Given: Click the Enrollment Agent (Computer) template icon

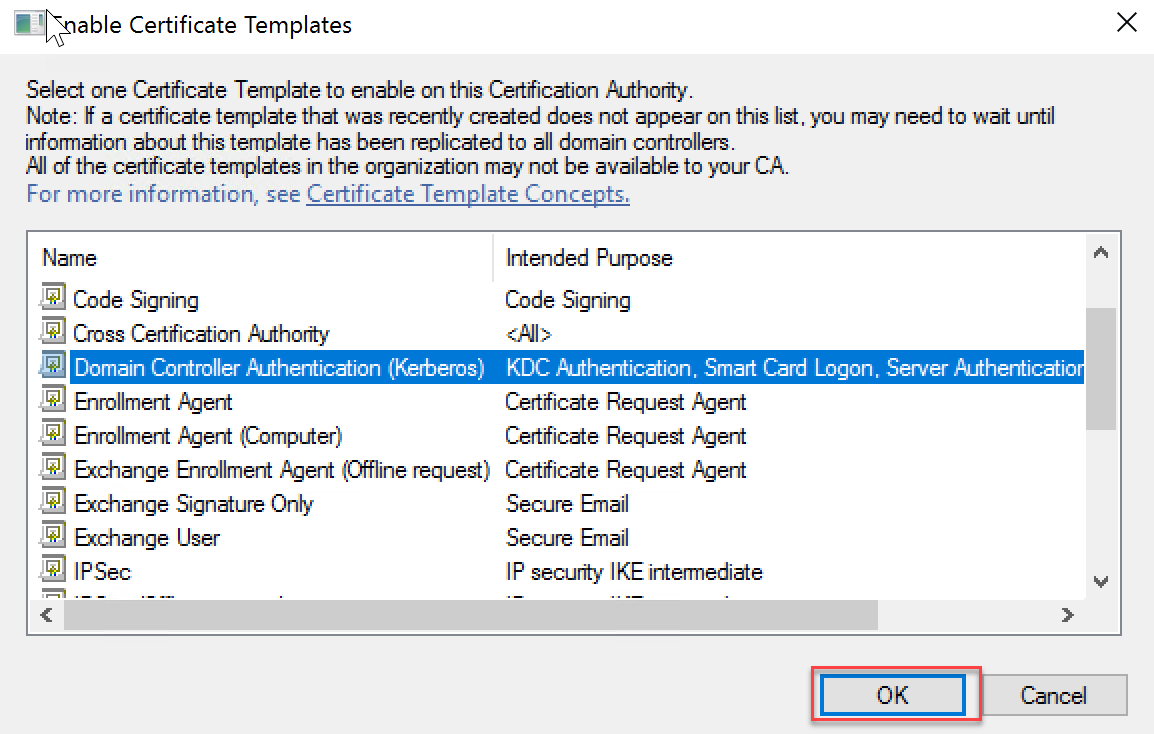Looking at the screenshot, I should [52, 435].
